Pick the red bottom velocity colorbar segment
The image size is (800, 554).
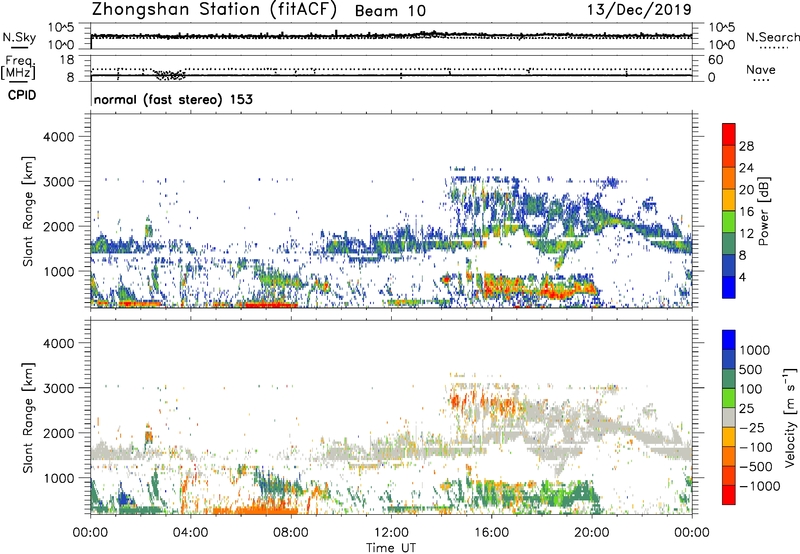pyautogui.click(x=729, y=495)
